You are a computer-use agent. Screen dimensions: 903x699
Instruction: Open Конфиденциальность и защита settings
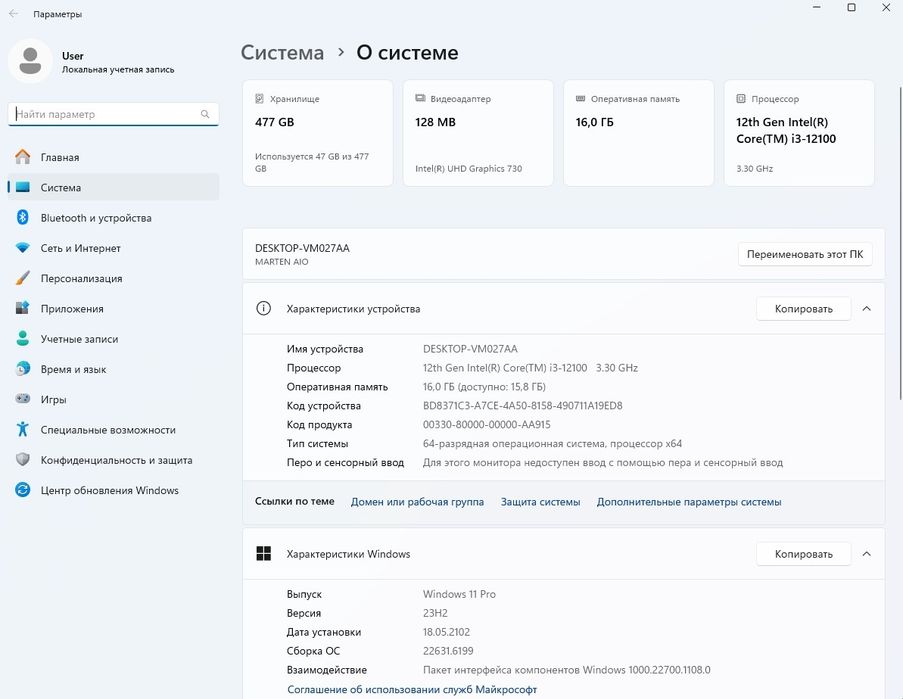tap(113, 460)
